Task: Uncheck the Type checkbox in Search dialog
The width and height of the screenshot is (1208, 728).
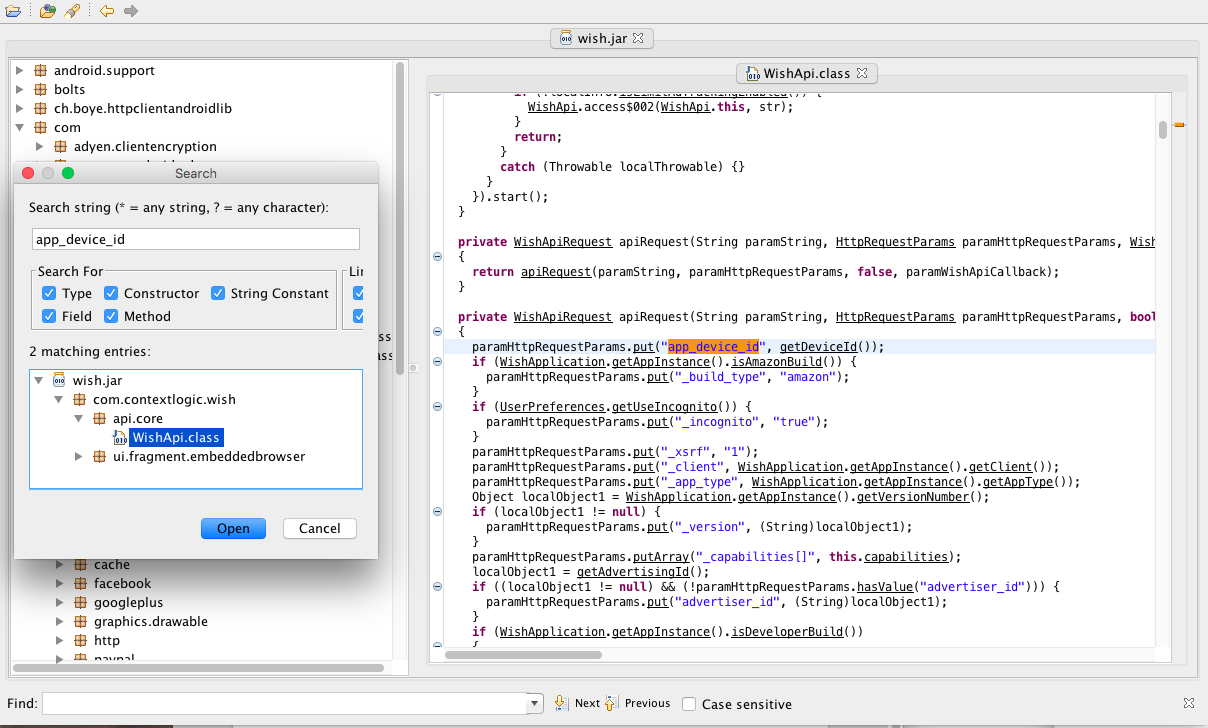Action: (x=49, y=294)
